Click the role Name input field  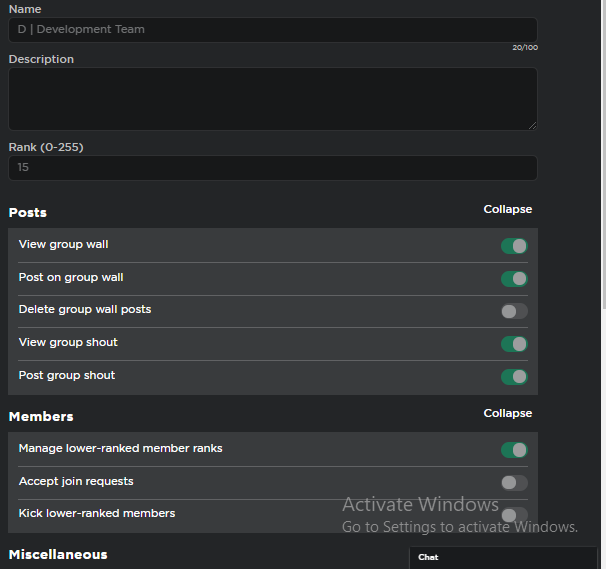click(273, 30)
